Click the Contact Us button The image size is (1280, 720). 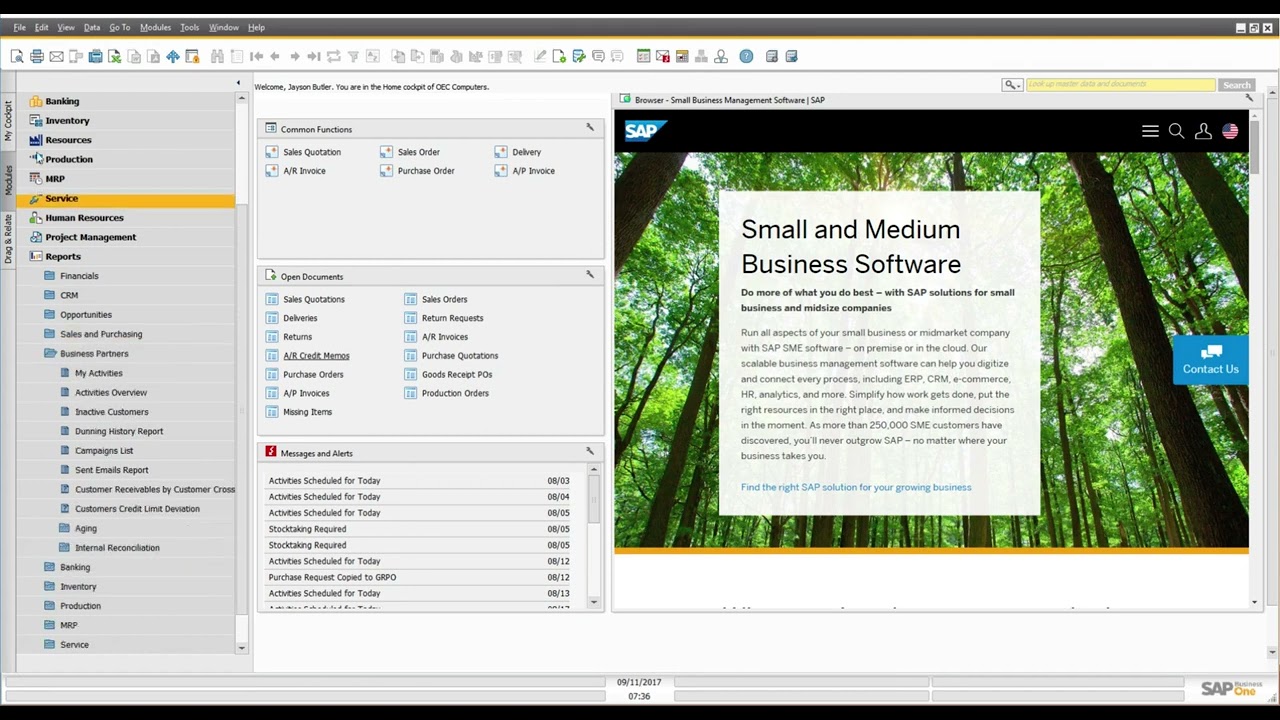pos(1210,360)
